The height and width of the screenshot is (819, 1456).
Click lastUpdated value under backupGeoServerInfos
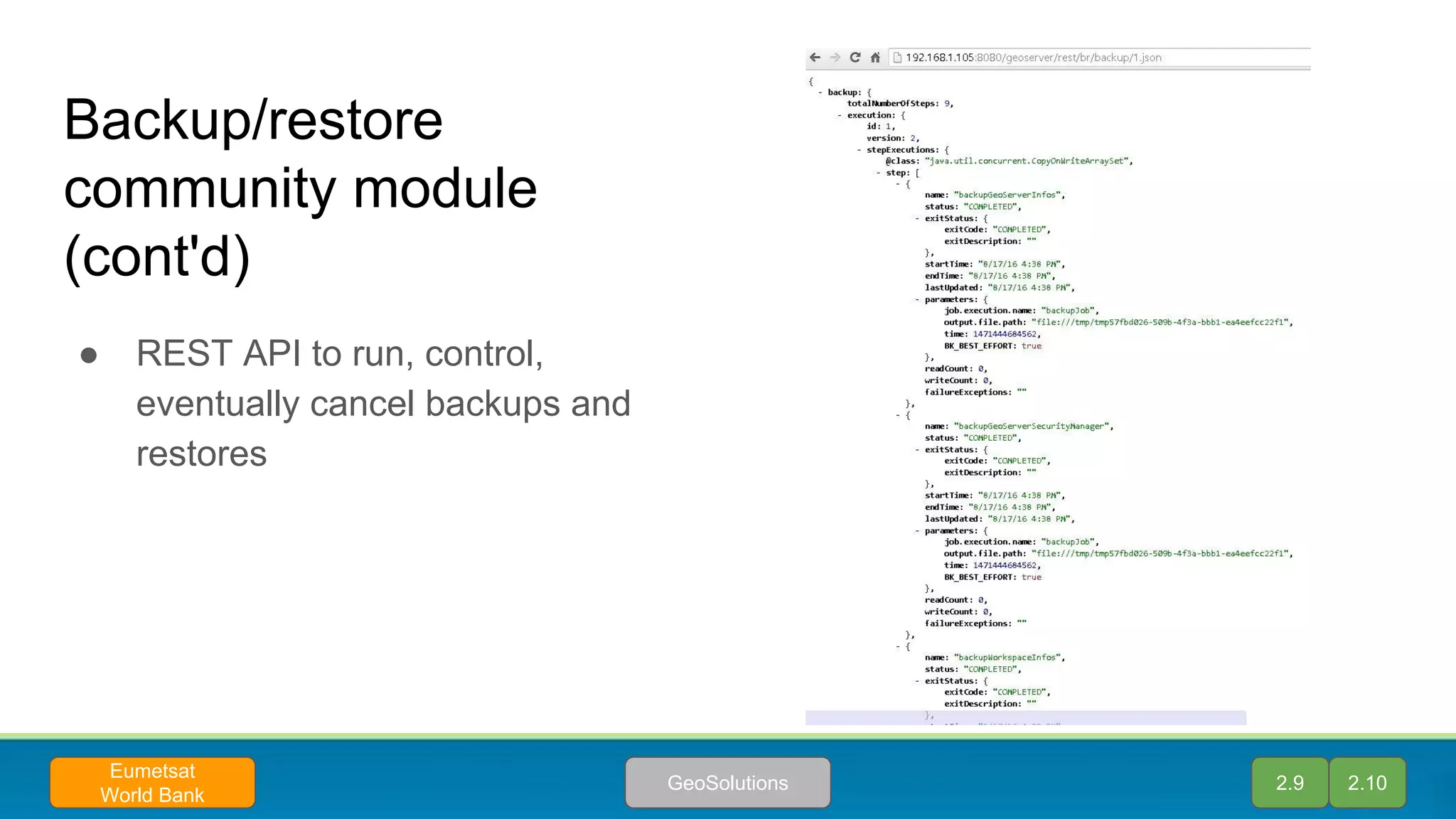[x=1030, y=288]
